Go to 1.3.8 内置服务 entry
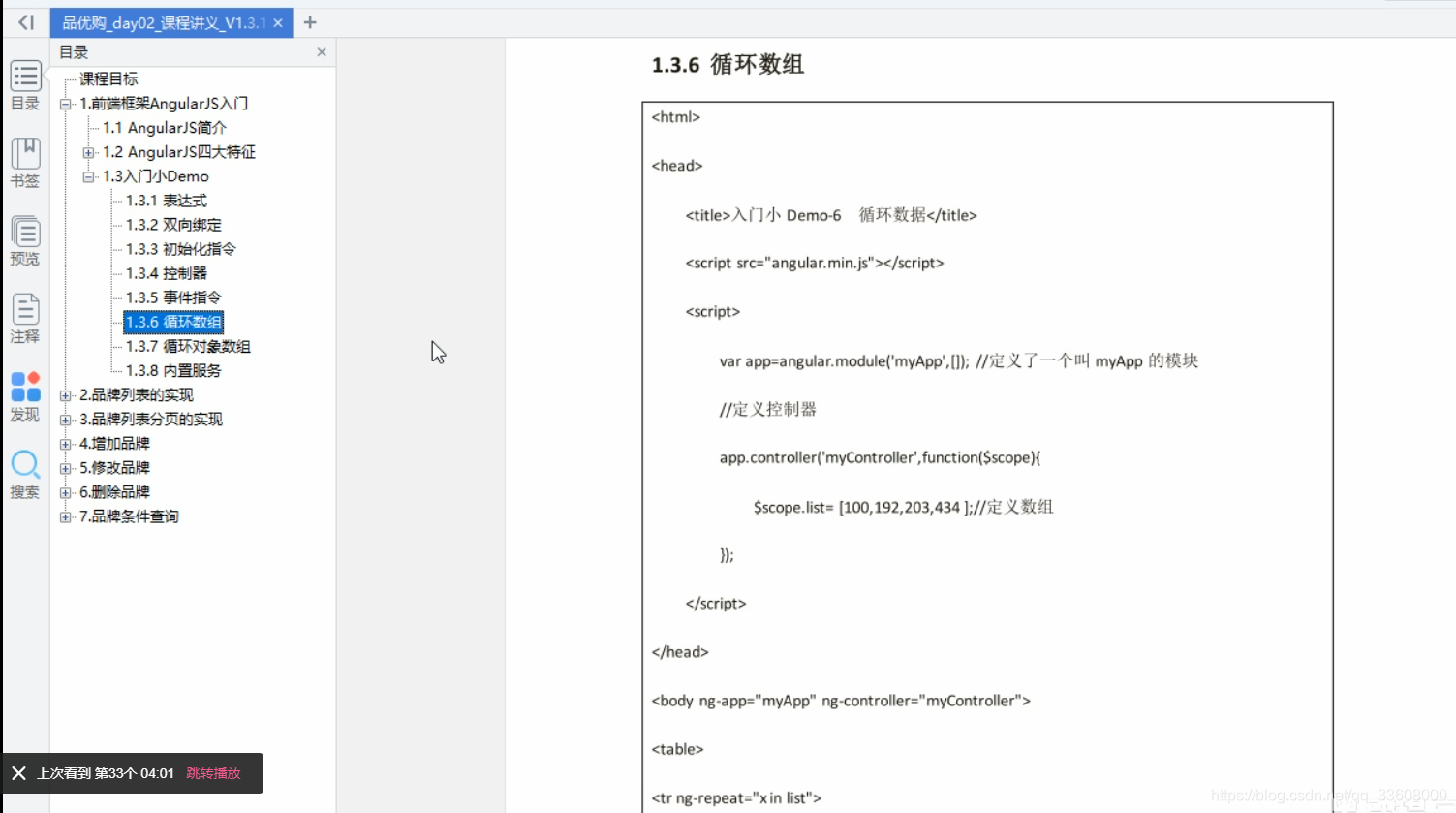This screenshot has width=1456, height=813. pos(173,370)
